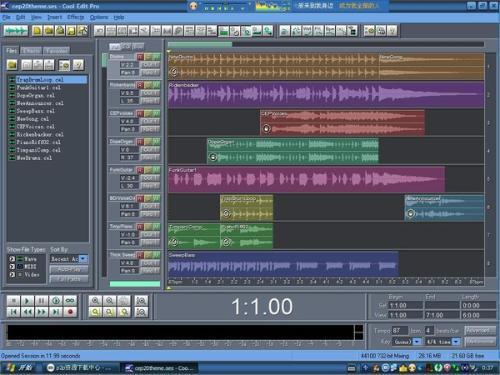The height and width of the screenshot is (375, 500).
Task: Start playback with the Play button
Action: (x=27, y=301)
